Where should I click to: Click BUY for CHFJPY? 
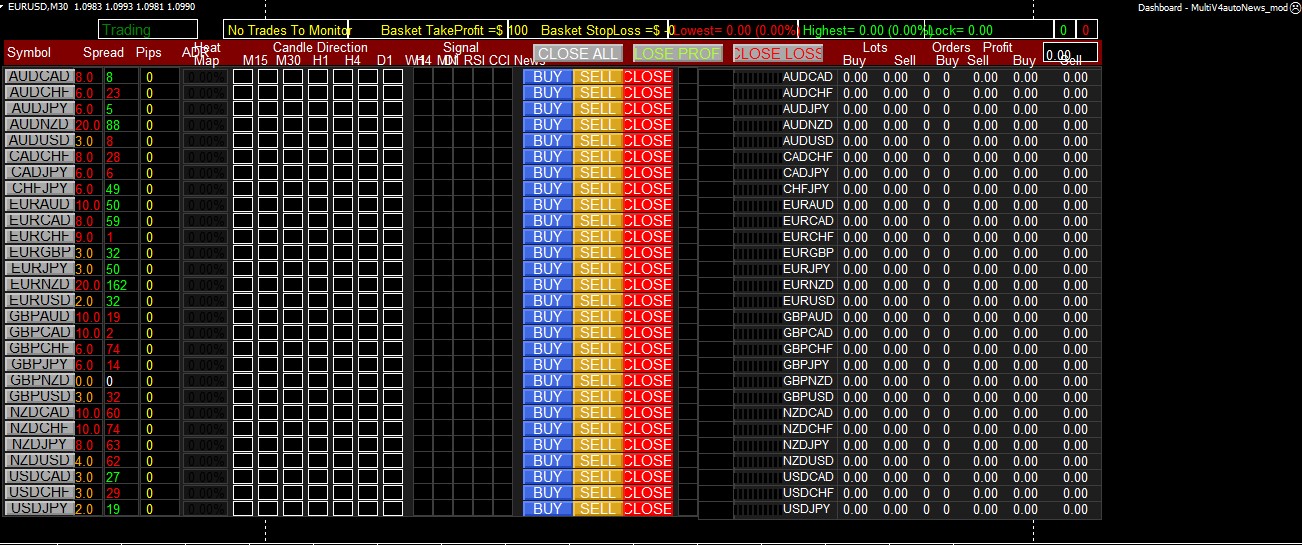[548, 188]
